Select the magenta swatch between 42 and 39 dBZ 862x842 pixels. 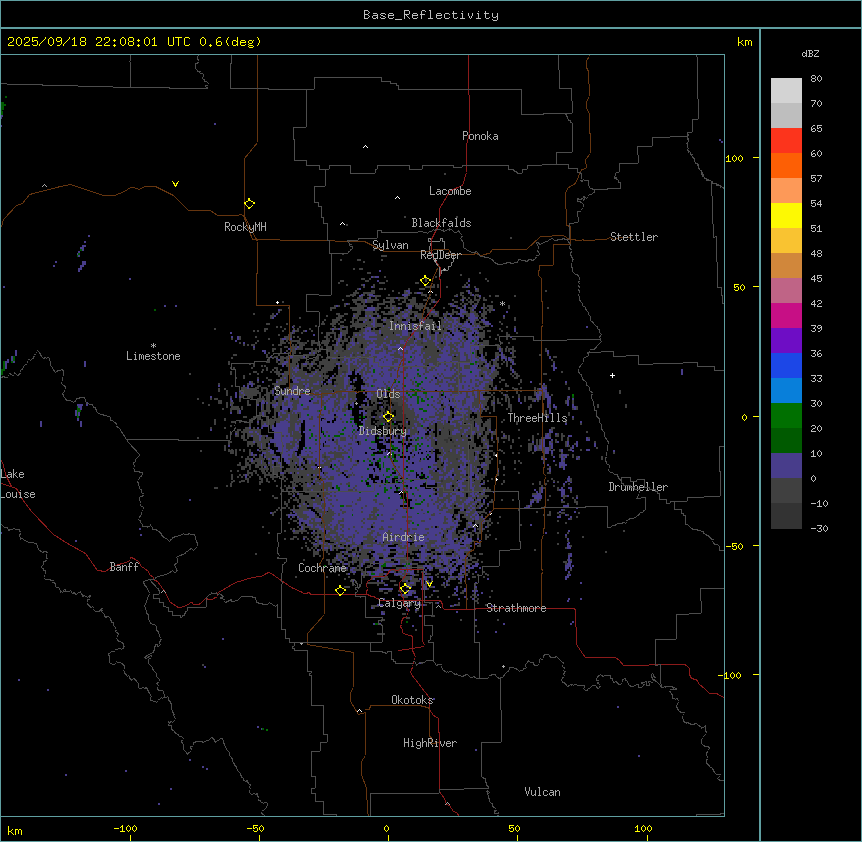(786, 316)
